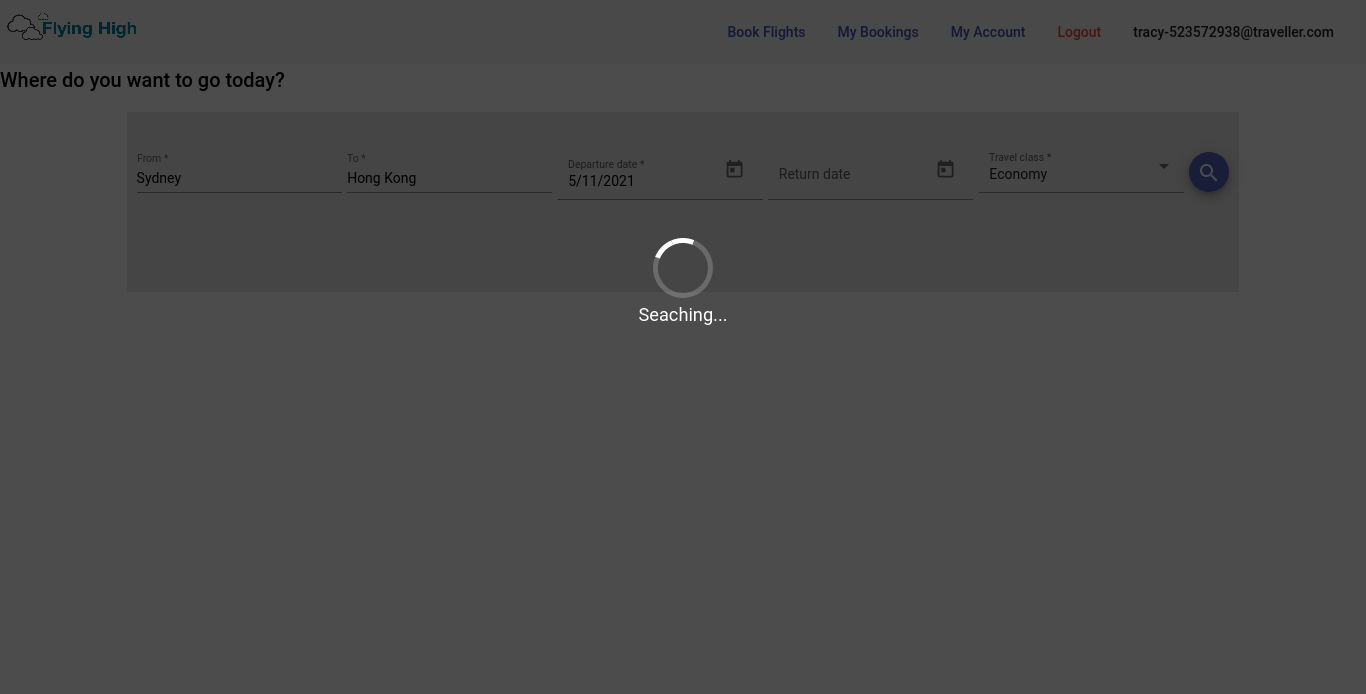This screenshot has width=1366, height=694.
Task: Open My Account page
Action: point(988,32)
